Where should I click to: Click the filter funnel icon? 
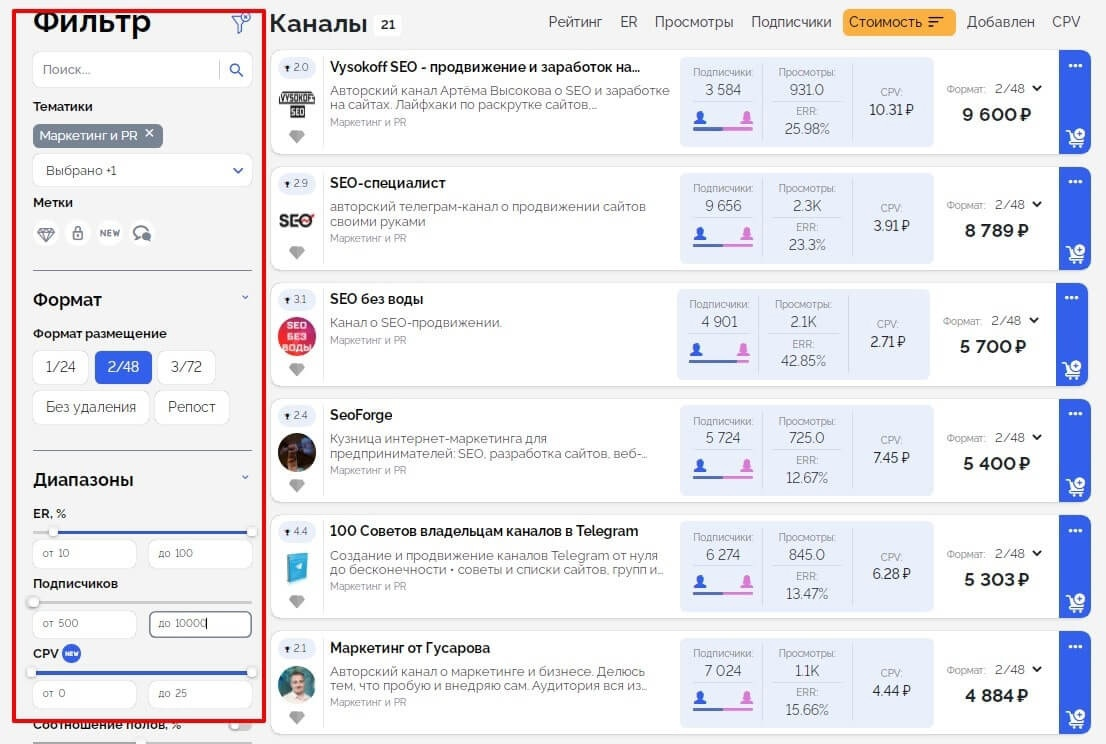tap(241, 23)
